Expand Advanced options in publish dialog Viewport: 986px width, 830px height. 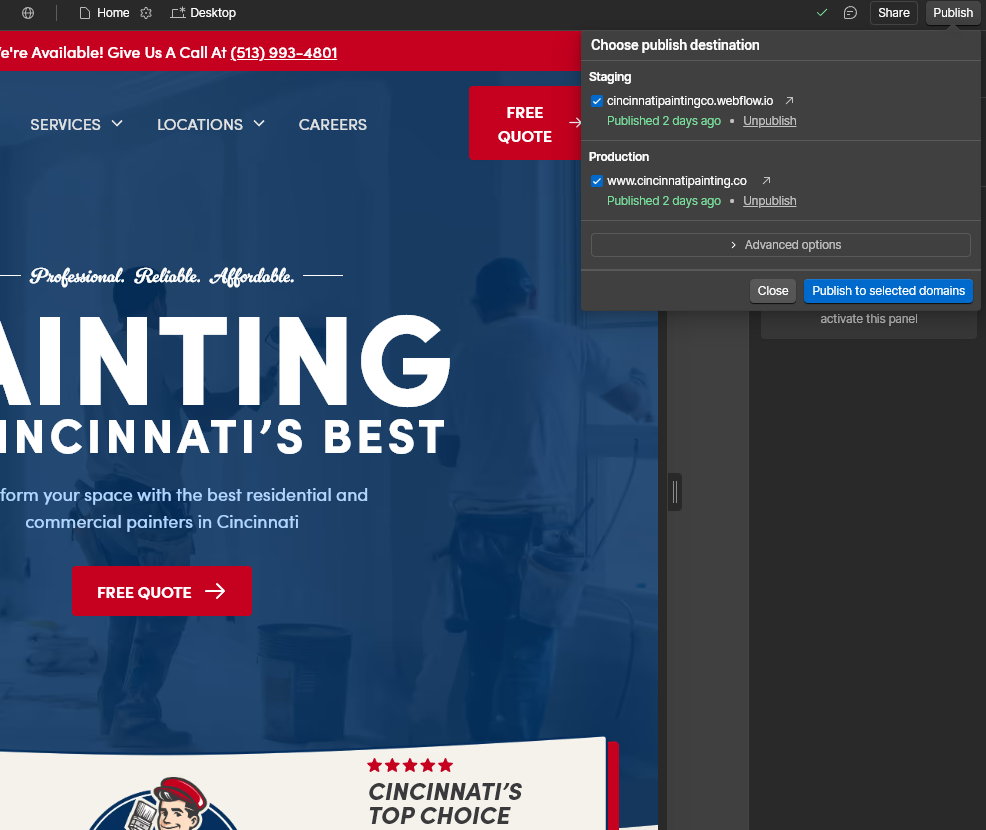click(x=780, y=245)
